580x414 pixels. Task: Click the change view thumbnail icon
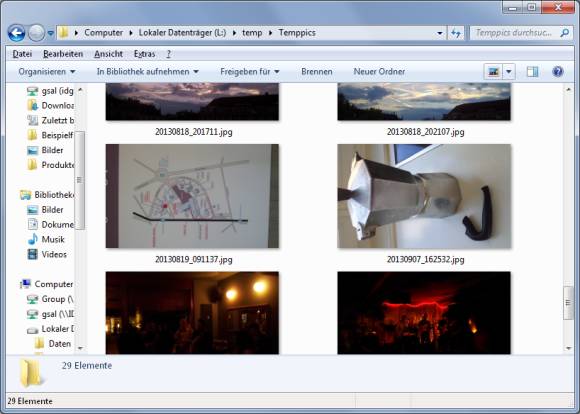click(493, 71)
